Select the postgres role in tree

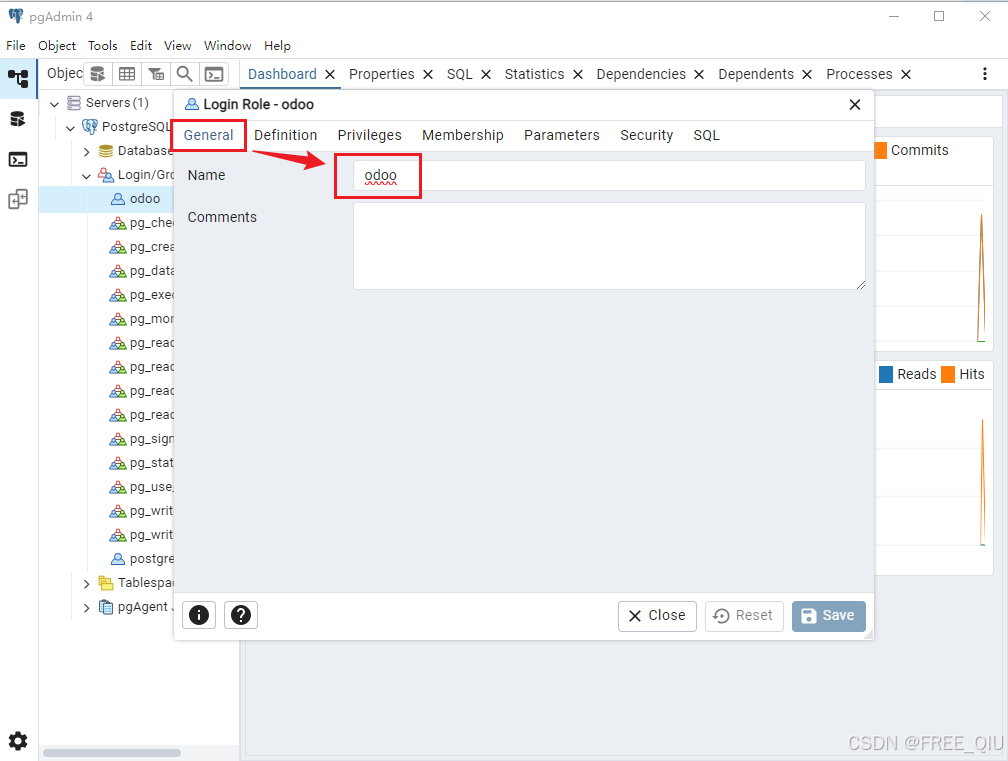coord(143,559)
